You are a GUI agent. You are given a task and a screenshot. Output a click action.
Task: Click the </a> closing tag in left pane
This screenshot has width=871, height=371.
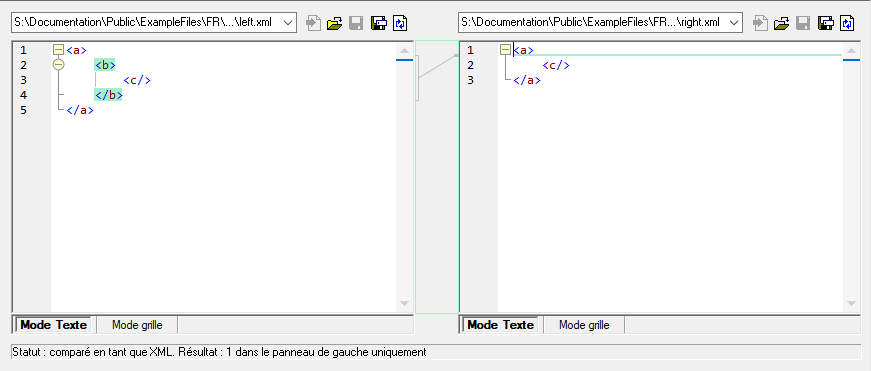pos(80,110)
